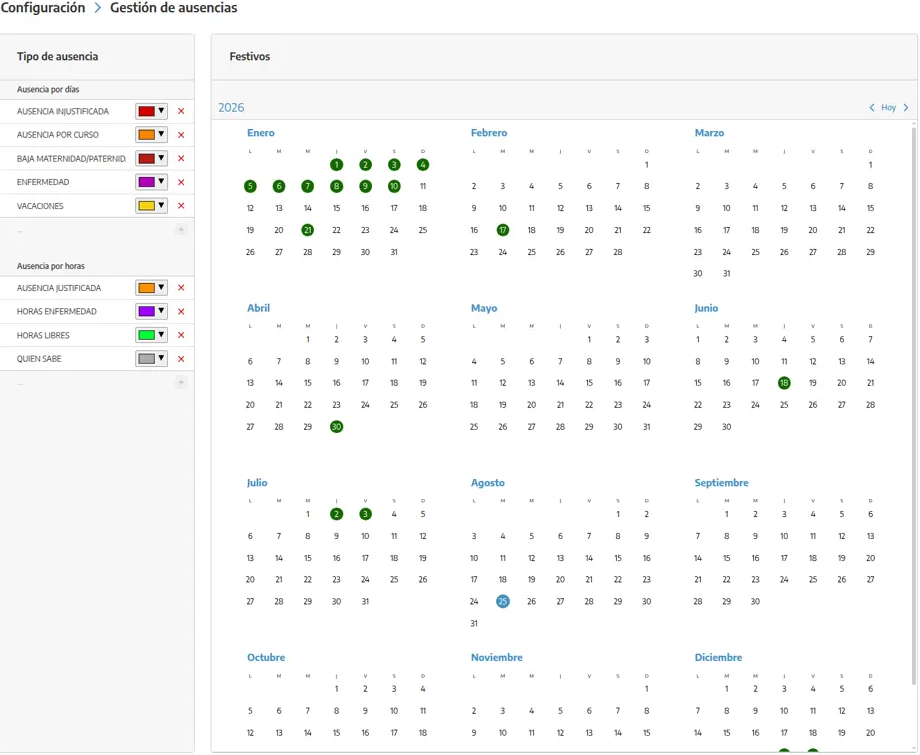
Task: Add new absence type under Ausencia por días
Action: point(181,230)
